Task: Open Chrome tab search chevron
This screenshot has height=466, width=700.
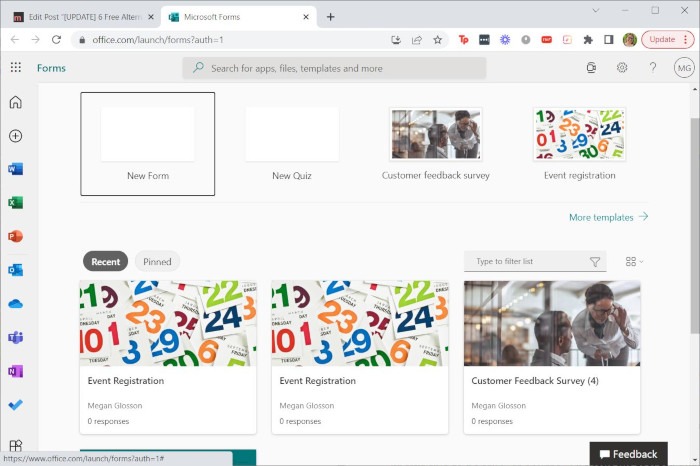Action: point(596,10)
